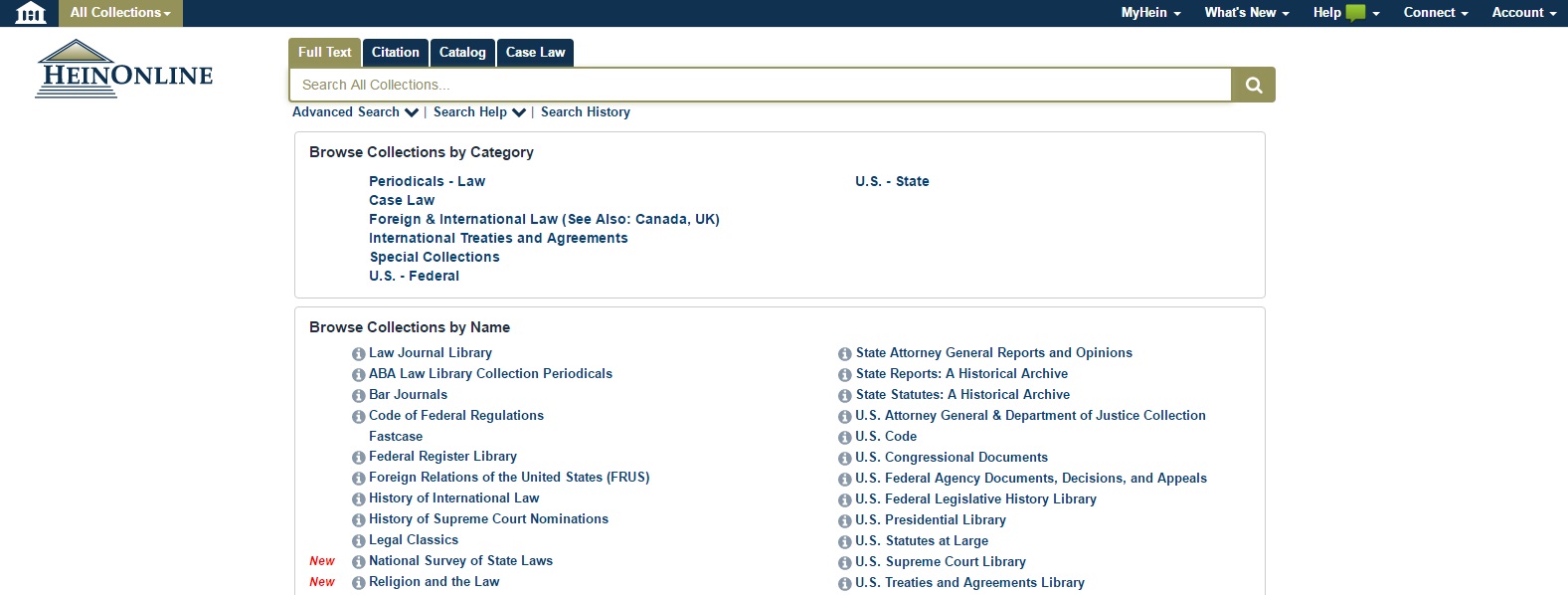Browse Foreign & International Law category
Viewport: 1568px width, 595px height.
pyautogui.click(x=544, y=219)
